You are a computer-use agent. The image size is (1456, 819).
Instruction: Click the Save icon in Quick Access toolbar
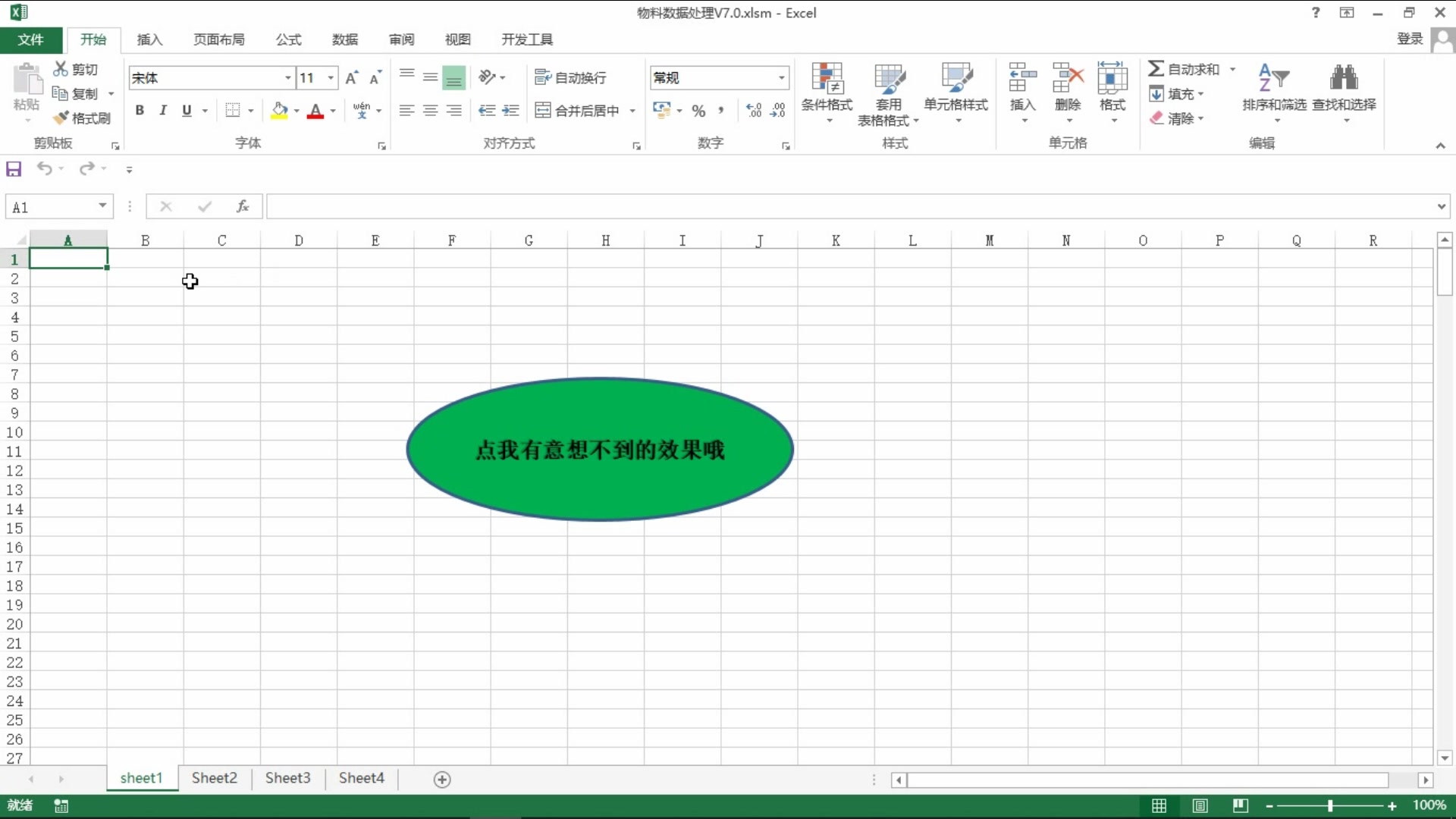tap(14, 168)
